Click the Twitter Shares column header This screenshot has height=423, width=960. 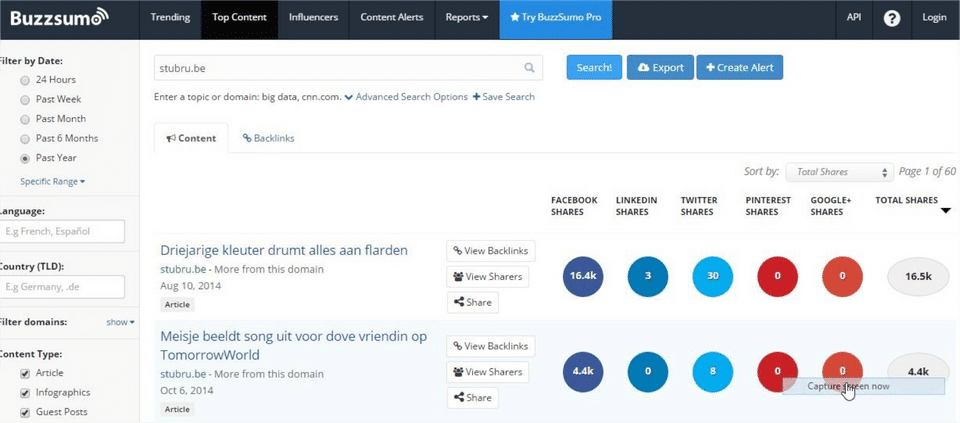coord(699,206)
